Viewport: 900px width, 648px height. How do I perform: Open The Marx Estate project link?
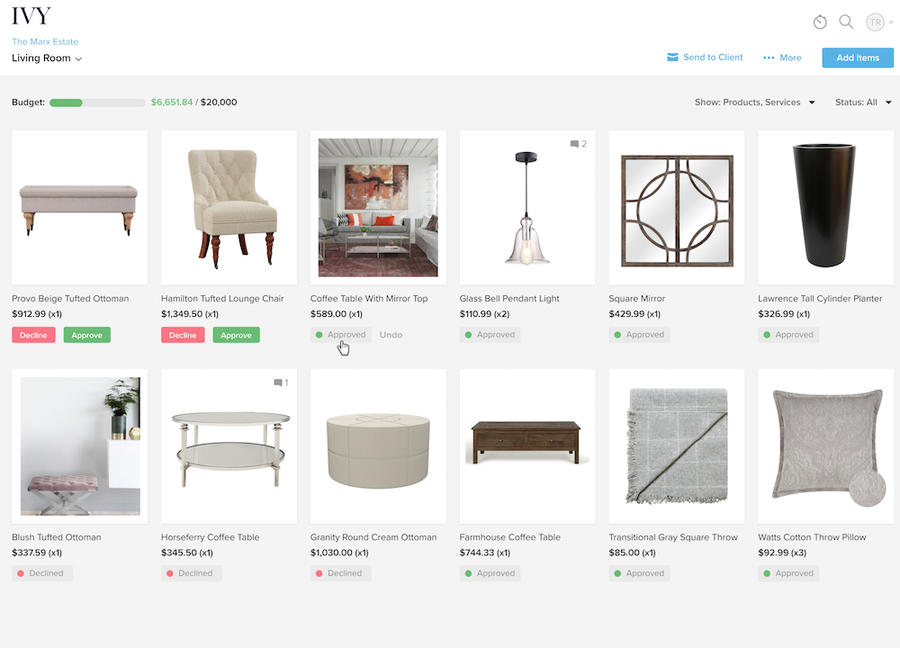(x=45, y=41)
